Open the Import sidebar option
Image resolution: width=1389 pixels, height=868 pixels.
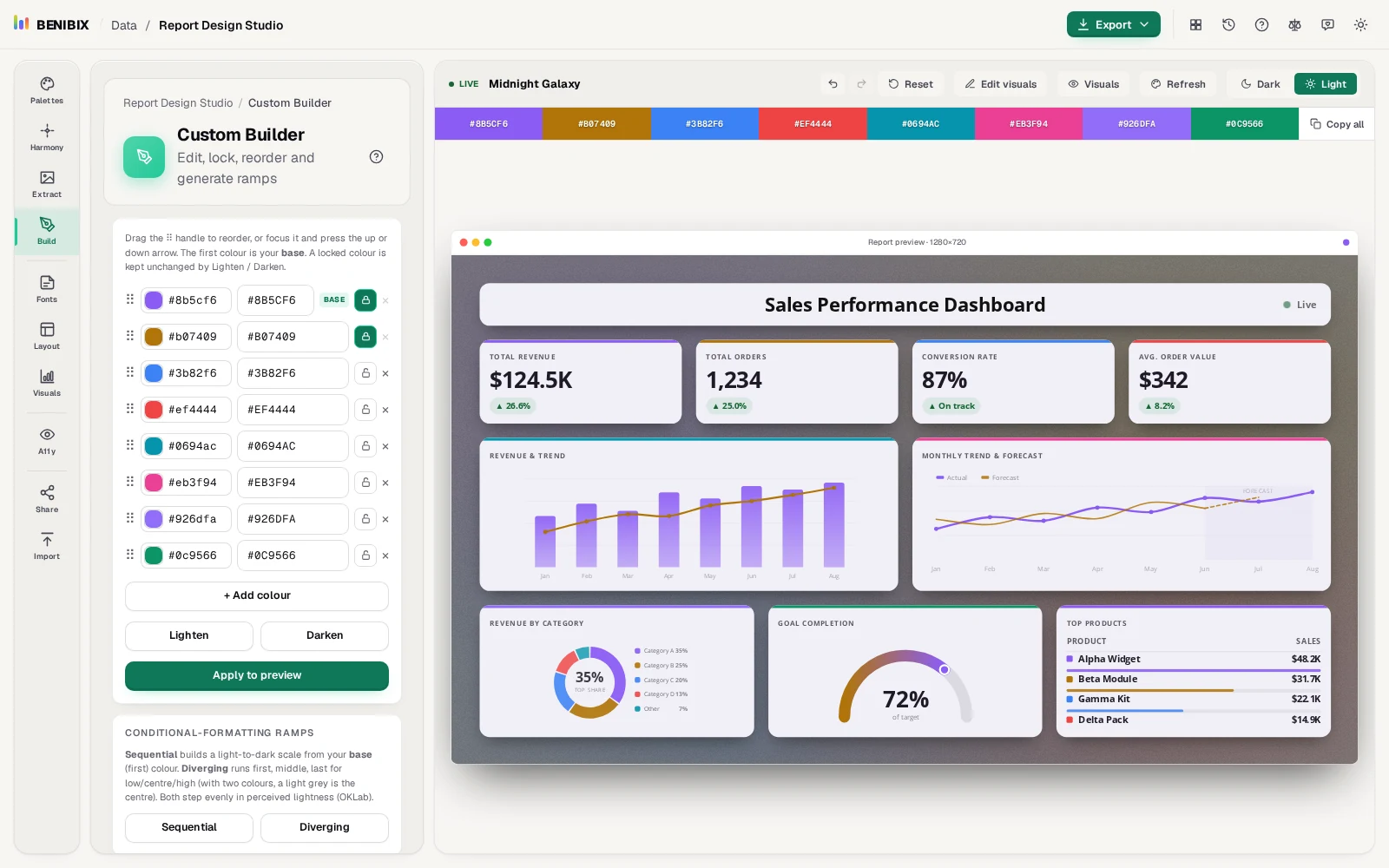[x=47, y=546]
